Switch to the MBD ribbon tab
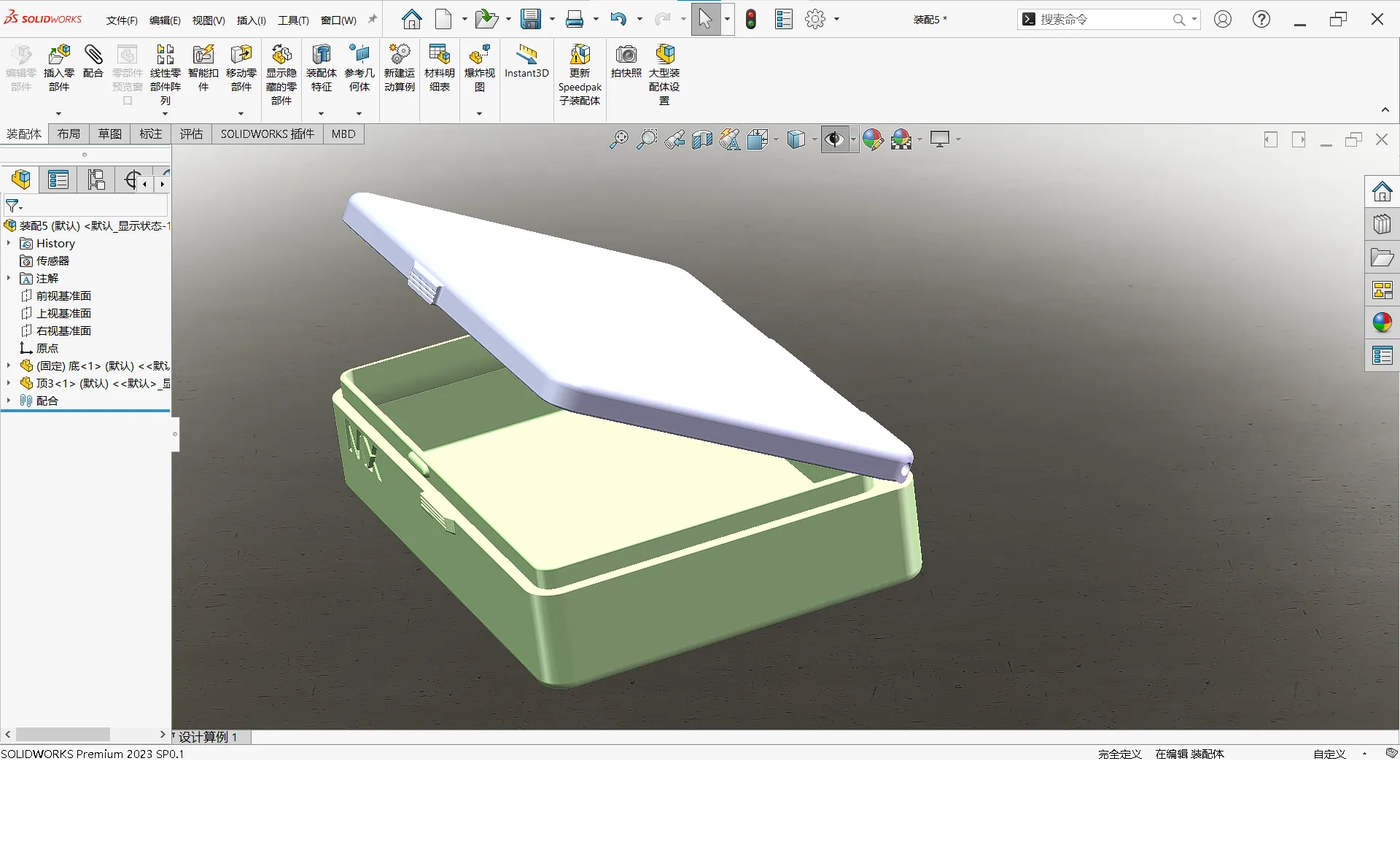 pos(343,134)
